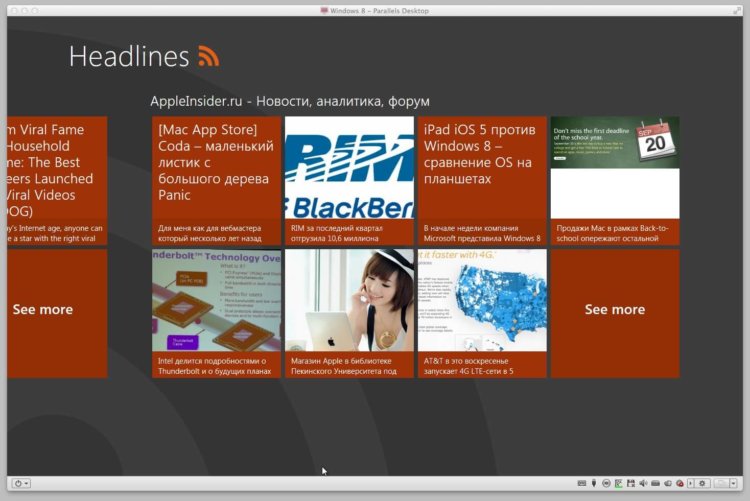Expand the folder dropdown arrow at bottom right
Screen dimensions: 750x501
(x=733, y=483)
